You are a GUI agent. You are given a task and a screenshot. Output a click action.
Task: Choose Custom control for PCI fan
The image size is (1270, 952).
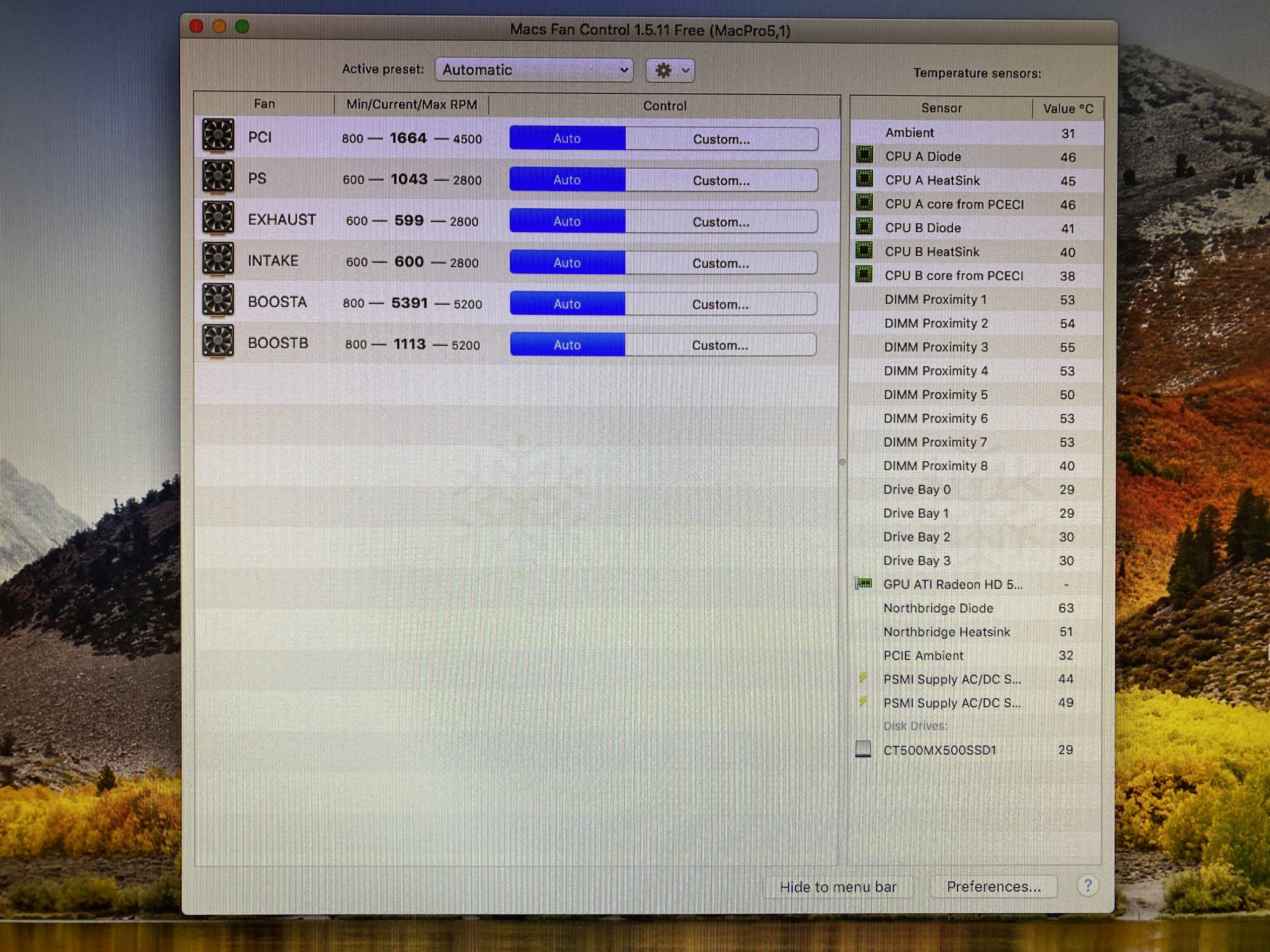point(721,139)
